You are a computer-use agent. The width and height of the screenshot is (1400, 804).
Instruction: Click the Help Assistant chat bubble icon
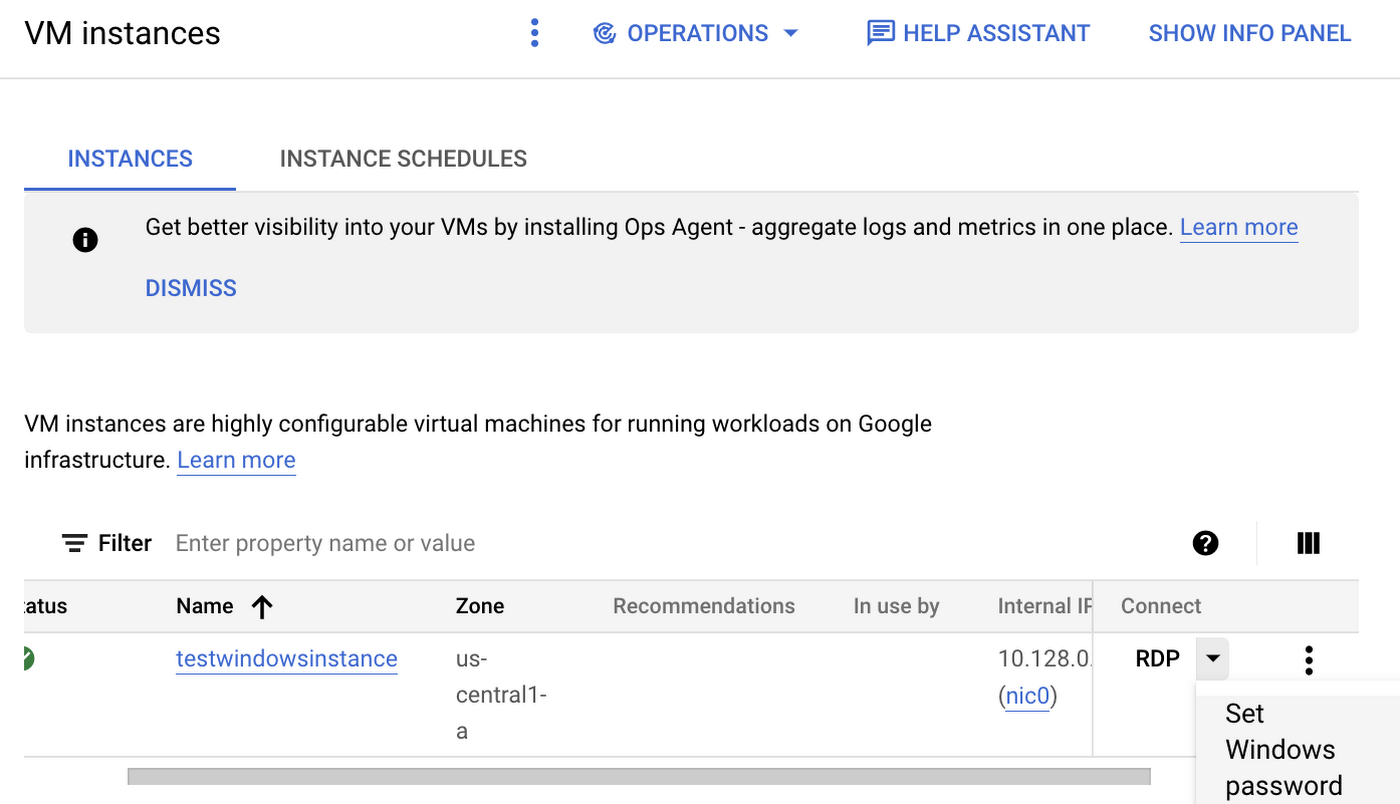[x=880, y=33]
